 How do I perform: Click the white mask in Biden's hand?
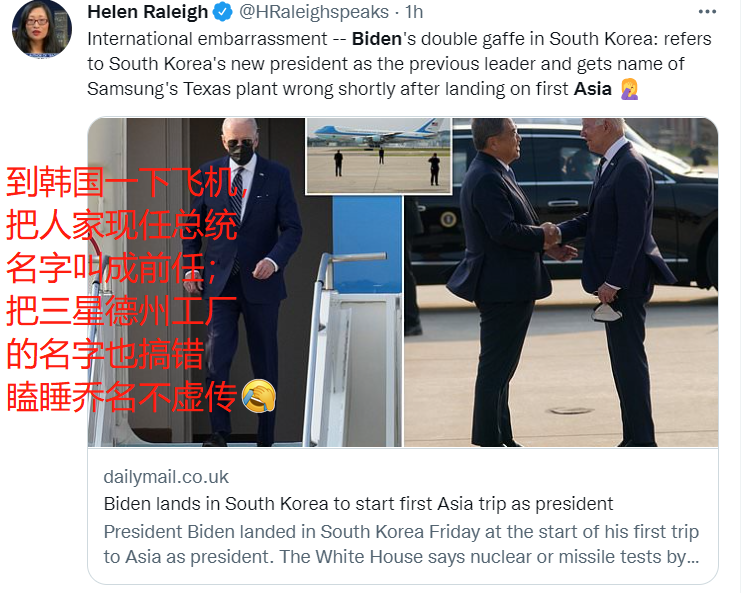pos(606,312)
